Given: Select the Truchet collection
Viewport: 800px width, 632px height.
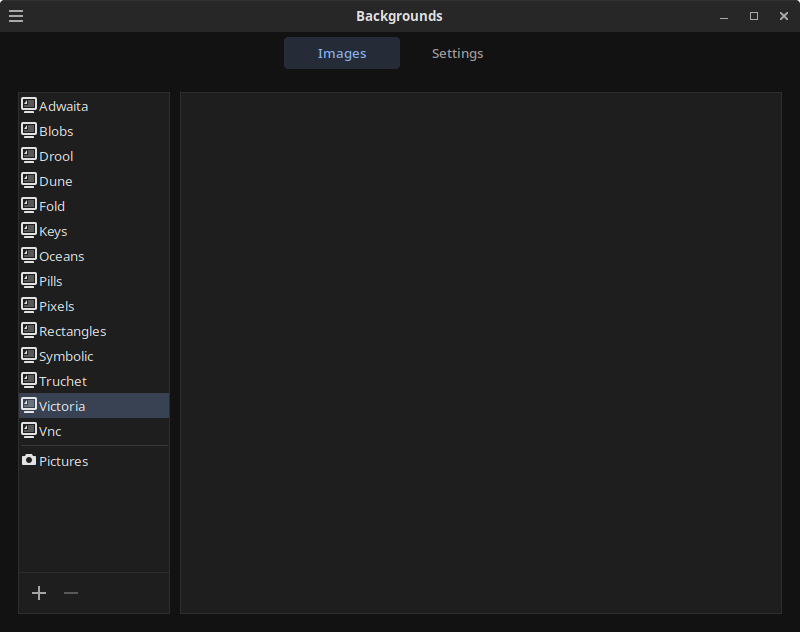Looking at the screenshot, I should click(x=94, y=381).
